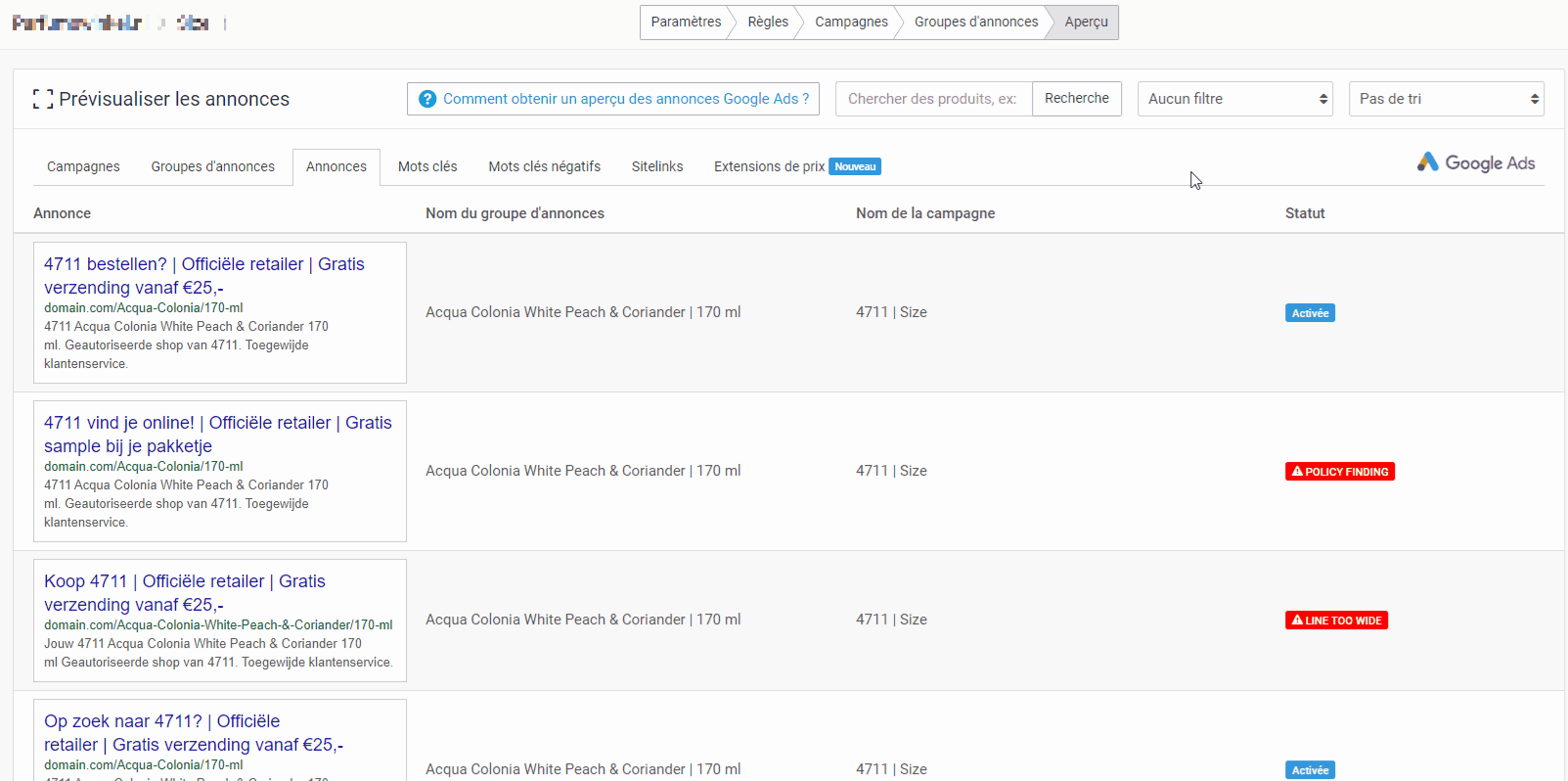This screenshot has width=1568, height=781.
Task: Open the Google Ads preview help link
Action: coord(613,99)
